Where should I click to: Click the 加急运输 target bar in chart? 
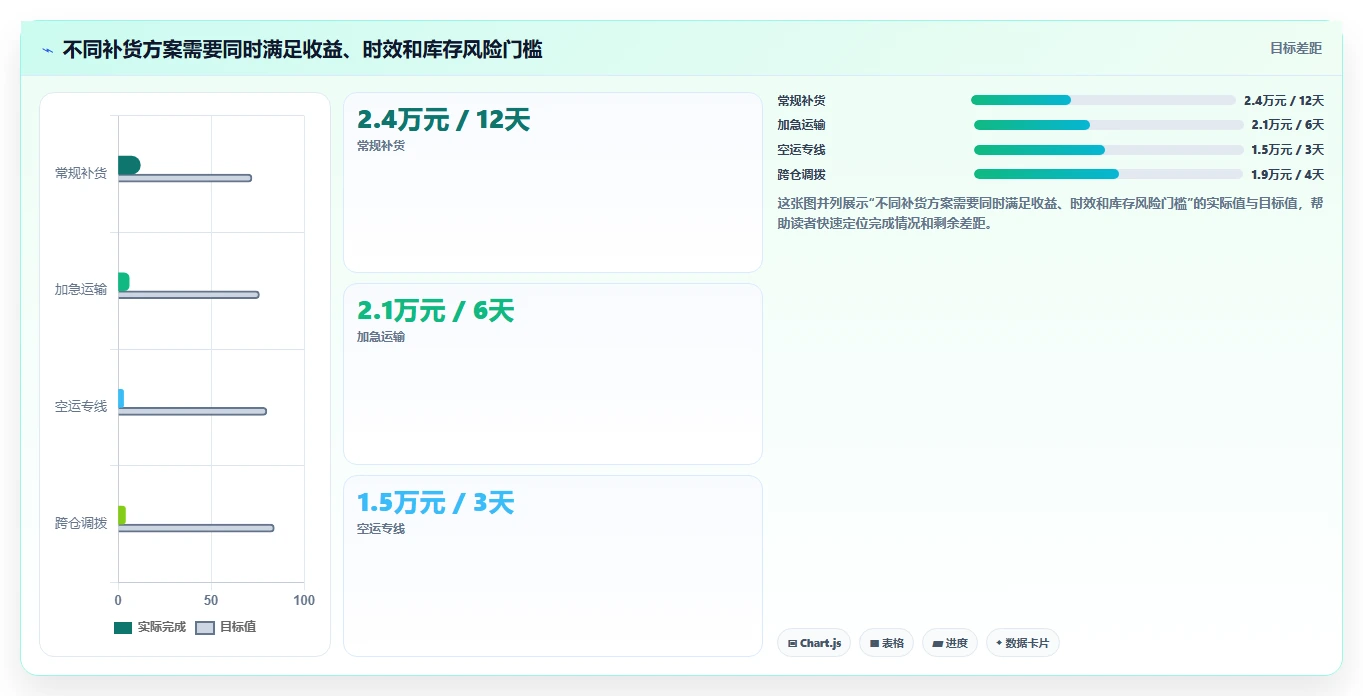click(x=189, y=295)
